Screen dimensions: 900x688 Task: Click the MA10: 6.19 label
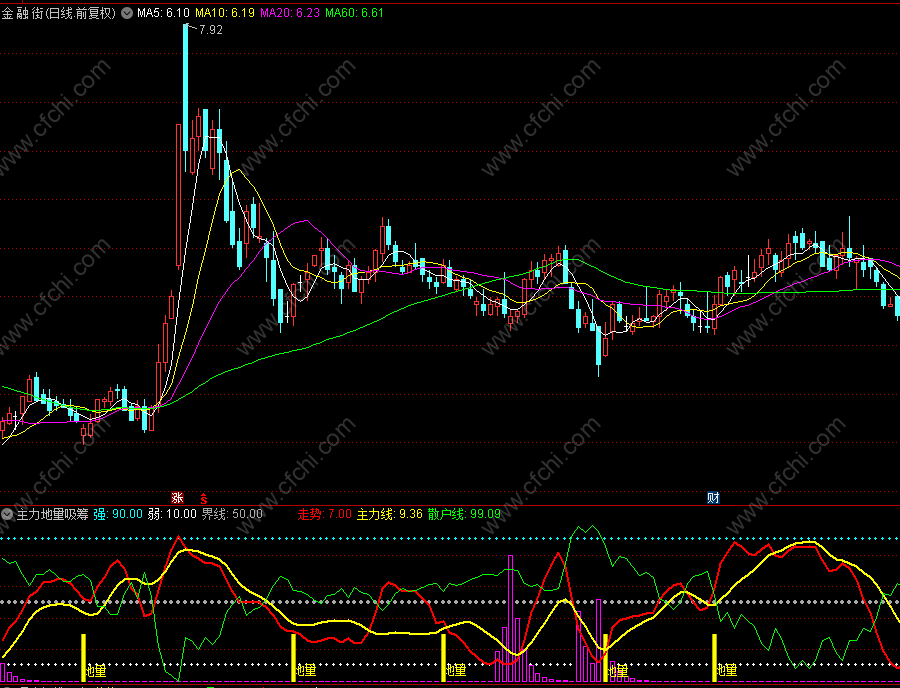(225, 13)
